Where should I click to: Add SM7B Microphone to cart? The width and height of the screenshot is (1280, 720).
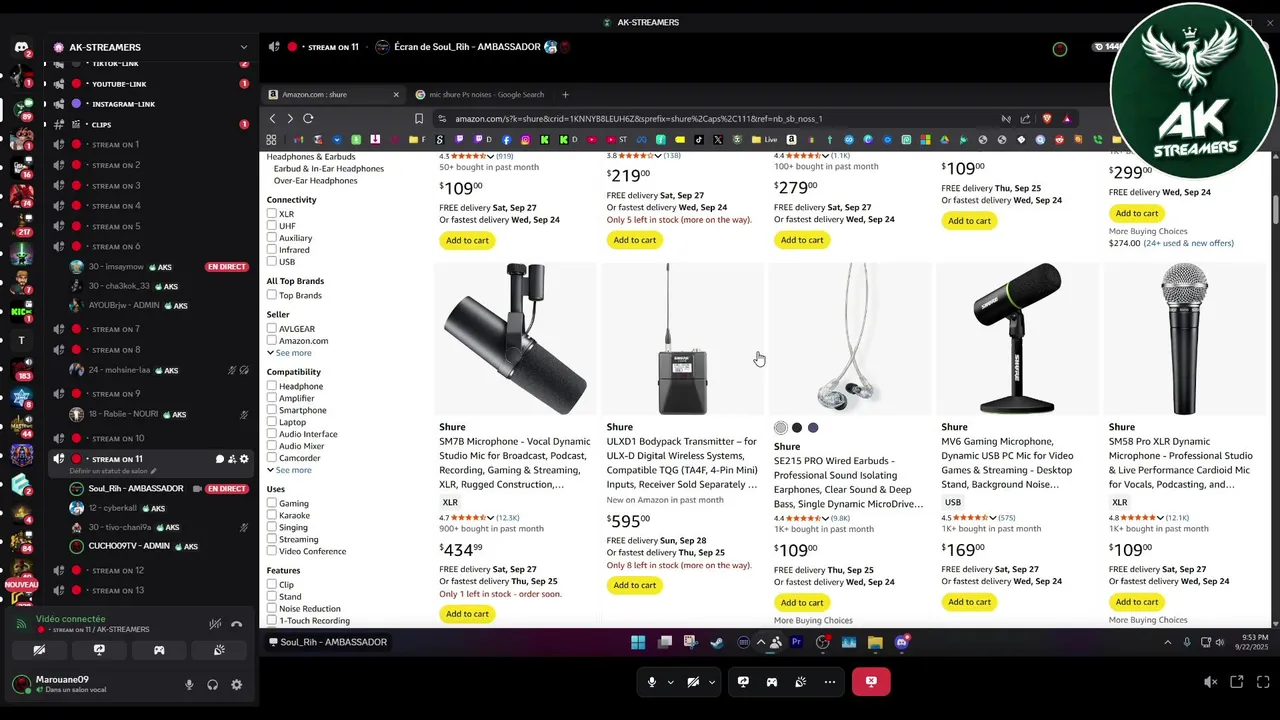click(x=467, y=614)
